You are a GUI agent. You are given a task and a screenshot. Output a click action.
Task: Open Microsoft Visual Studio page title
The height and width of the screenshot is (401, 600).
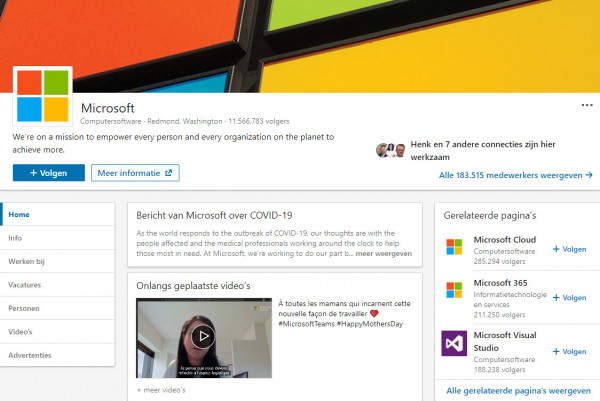[x=505, y=341]
